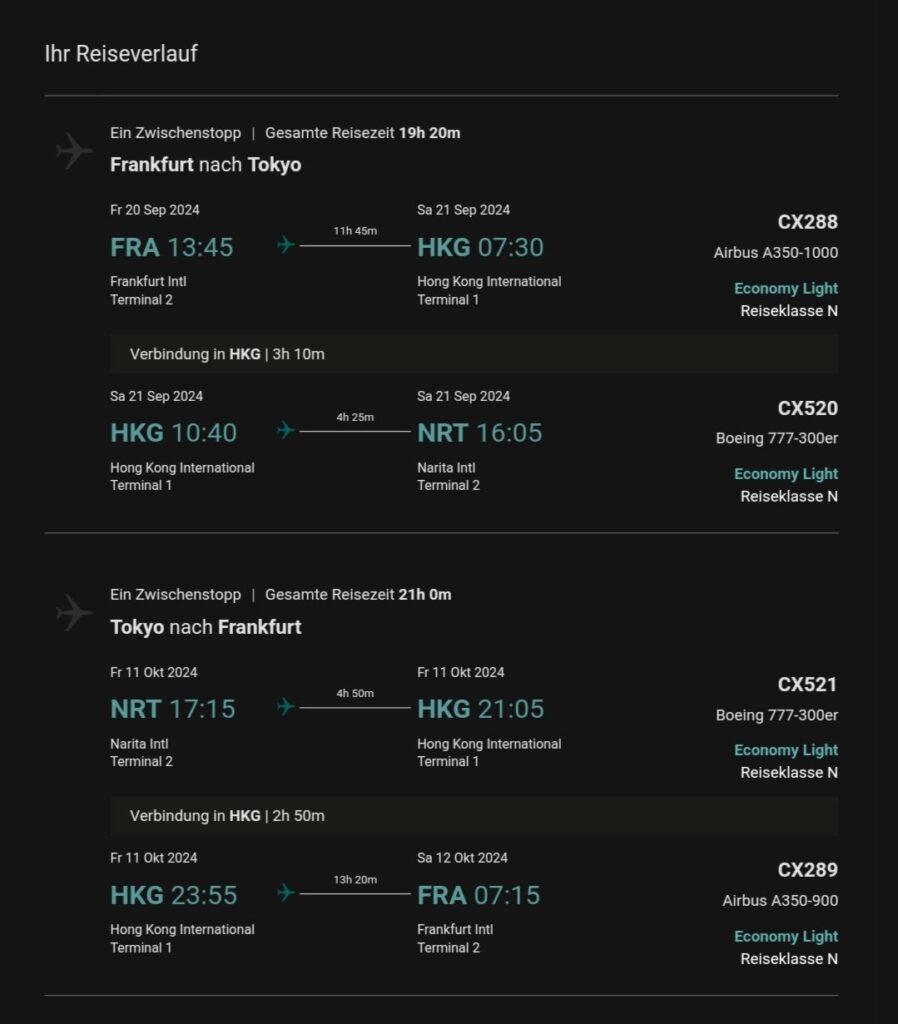
Task: Click the FRA 13:45 departure time
Action: click(172, 247)
